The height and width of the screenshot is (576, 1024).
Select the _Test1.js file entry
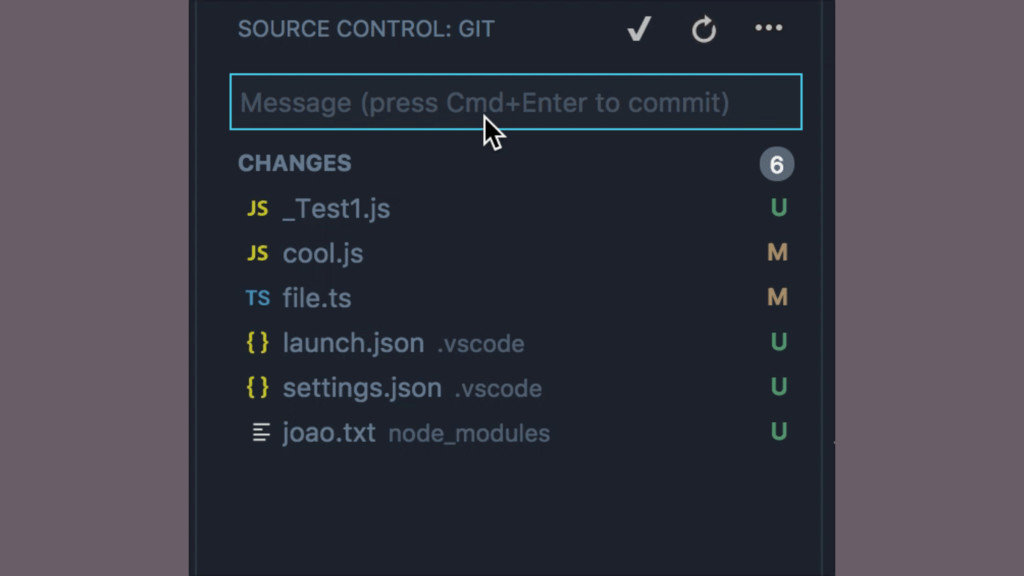click(x=515, y=209)
